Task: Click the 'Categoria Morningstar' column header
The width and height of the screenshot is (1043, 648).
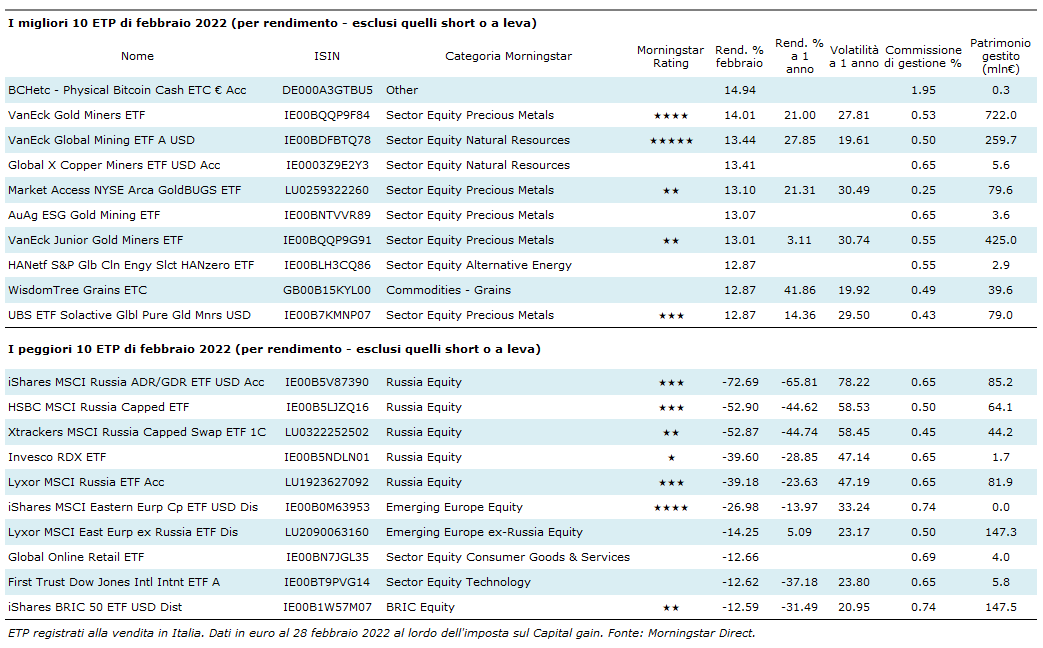Action: tap(508, 56)
